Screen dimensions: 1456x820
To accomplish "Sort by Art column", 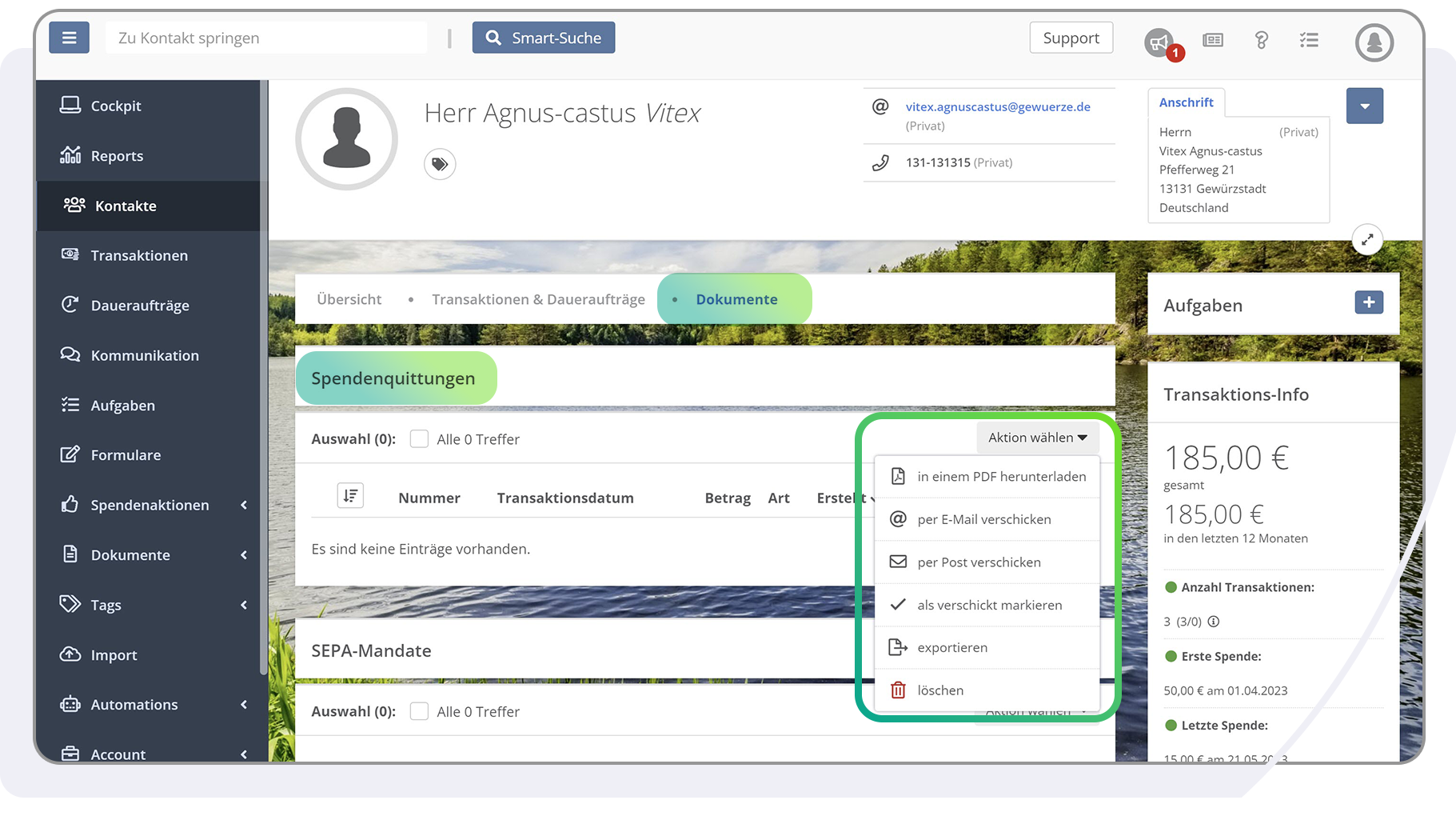I will [779, 498].
